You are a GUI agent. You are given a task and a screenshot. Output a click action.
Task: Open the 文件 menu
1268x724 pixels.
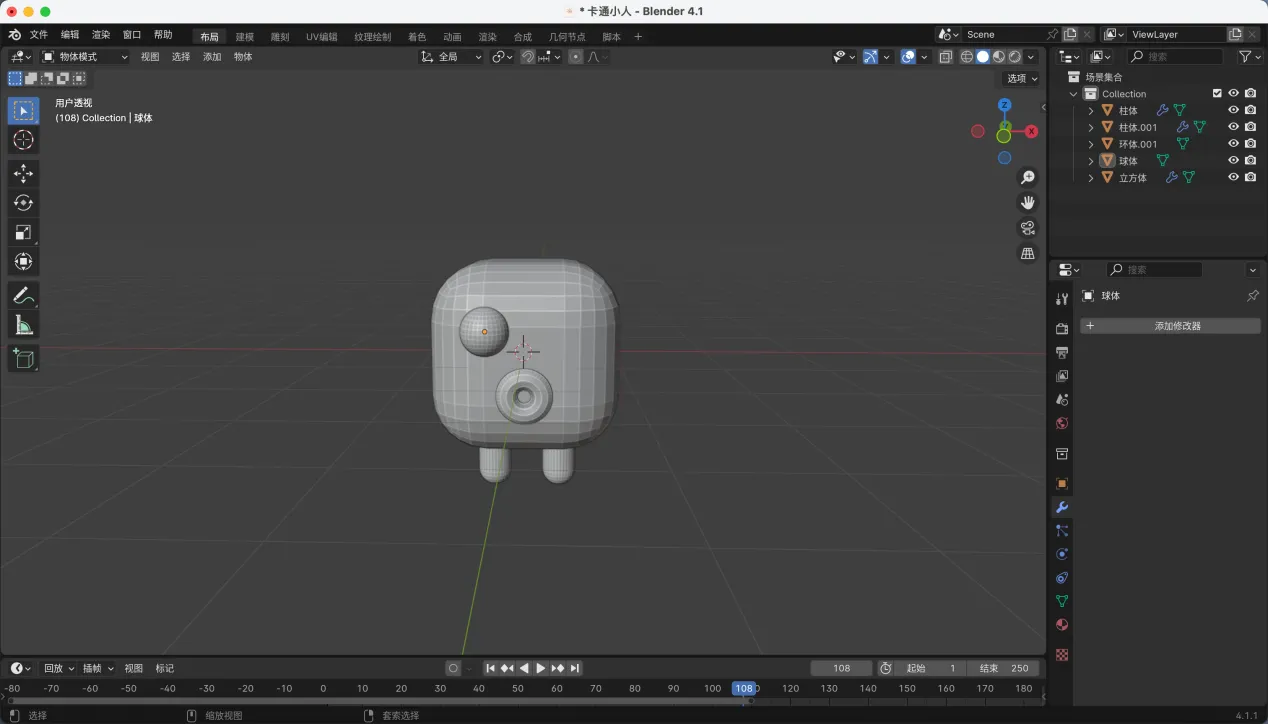[39, 35]
